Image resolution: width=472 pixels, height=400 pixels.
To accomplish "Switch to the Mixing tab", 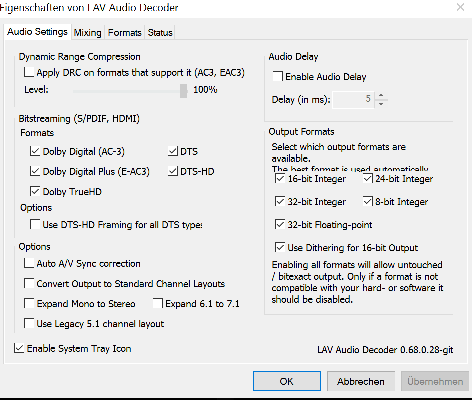I will [x=87, y=33].
